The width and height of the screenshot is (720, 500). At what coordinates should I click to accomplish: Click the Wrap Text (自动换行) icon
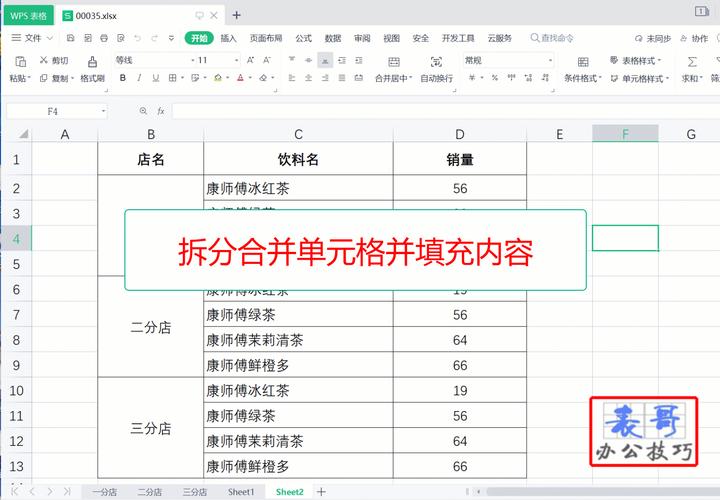coord(436,62)
